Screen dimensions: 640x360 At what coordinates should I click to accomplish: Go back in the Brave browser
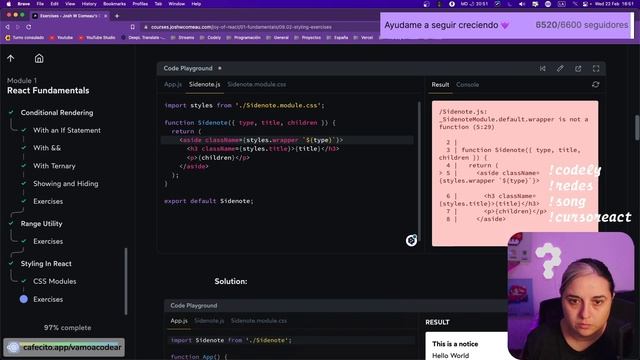(7, 27)
